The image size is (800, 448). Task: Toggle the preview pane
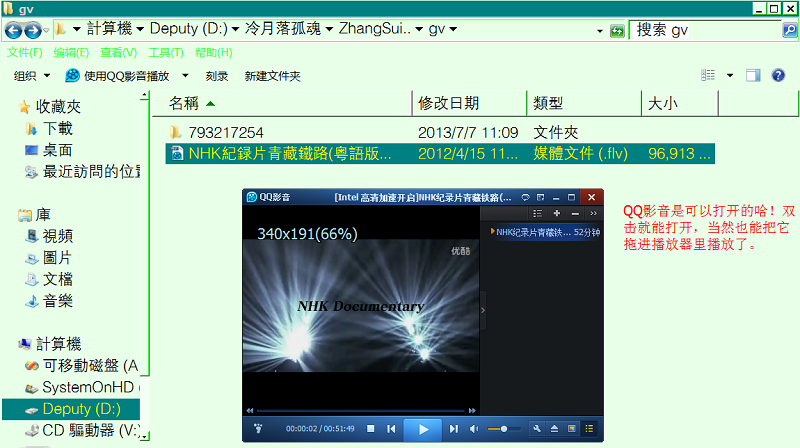pos(753,76)
